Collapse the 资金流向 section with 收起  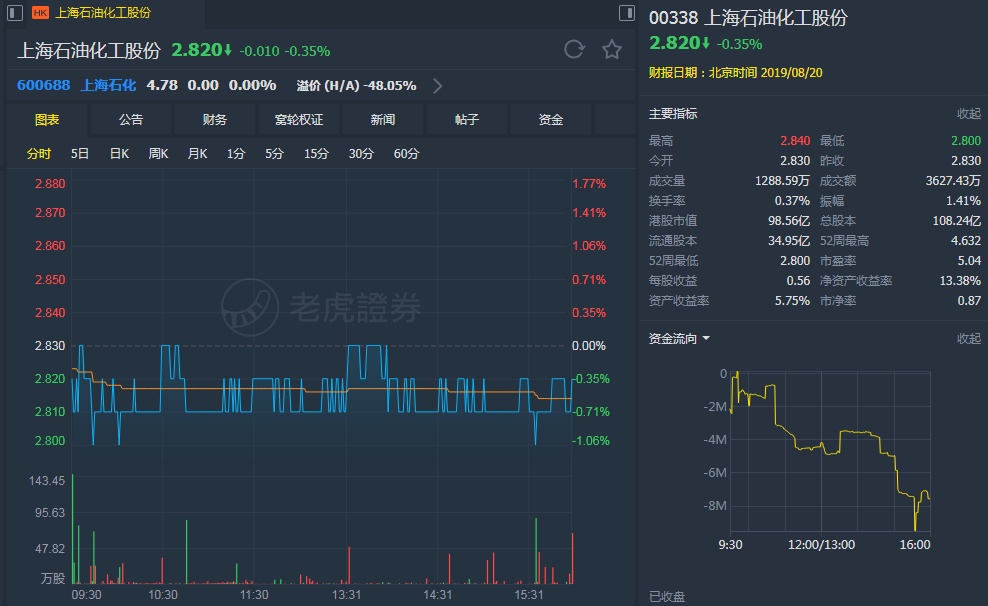968,338
